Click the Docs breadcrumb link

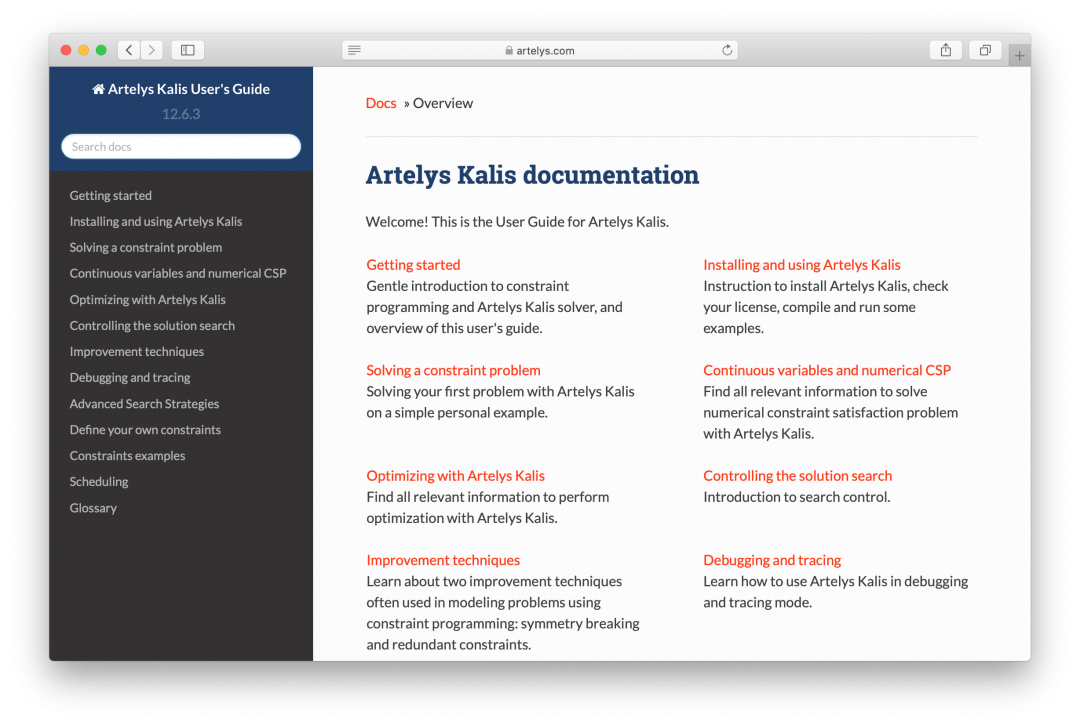coord(381,103)
